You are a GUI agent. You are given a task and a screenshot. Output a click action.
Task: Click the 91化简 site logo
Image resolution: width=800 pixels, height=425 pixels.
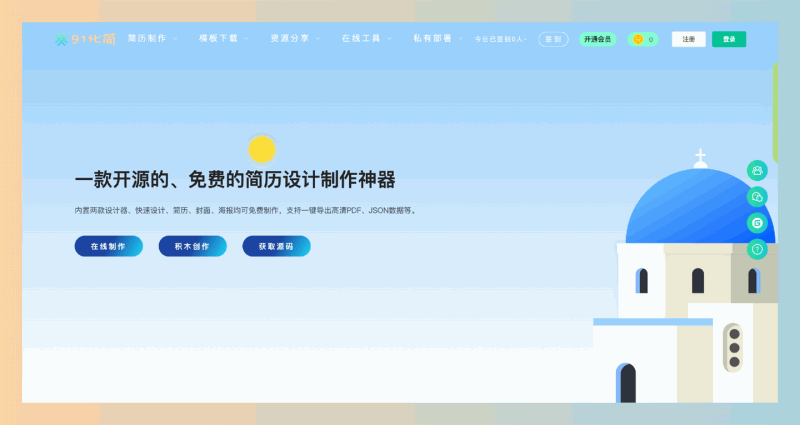pos(85,39)
